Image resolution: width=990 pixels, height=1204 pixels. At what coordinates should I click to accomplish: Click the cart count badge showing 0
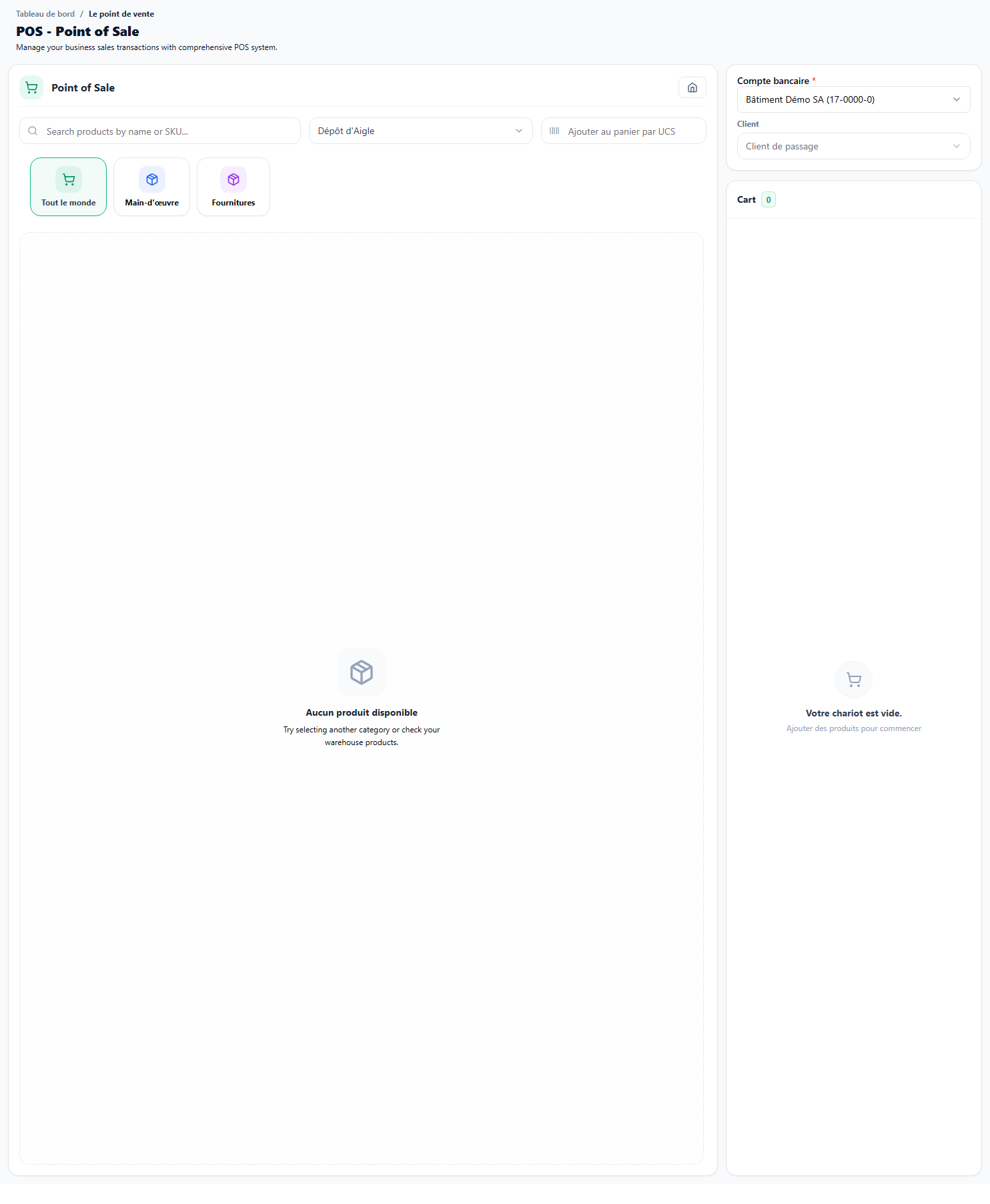(769, 199)
